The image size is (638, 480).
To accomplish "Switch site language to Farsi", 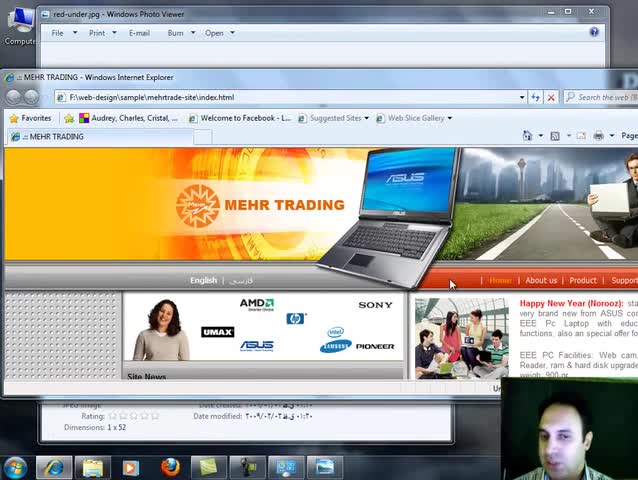I will pos(241,280).
